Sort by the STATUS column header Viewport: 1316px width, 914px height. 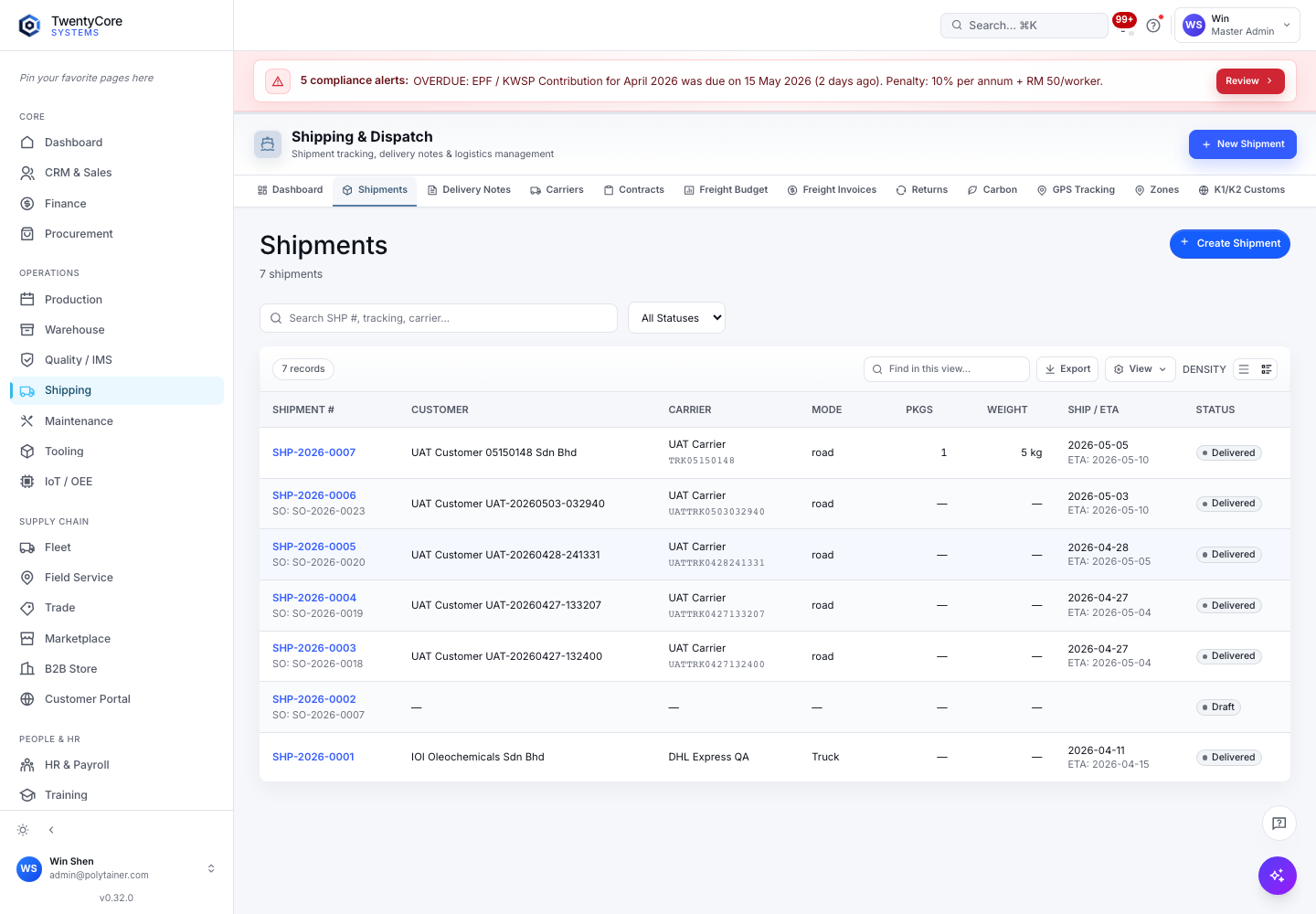1215,409
